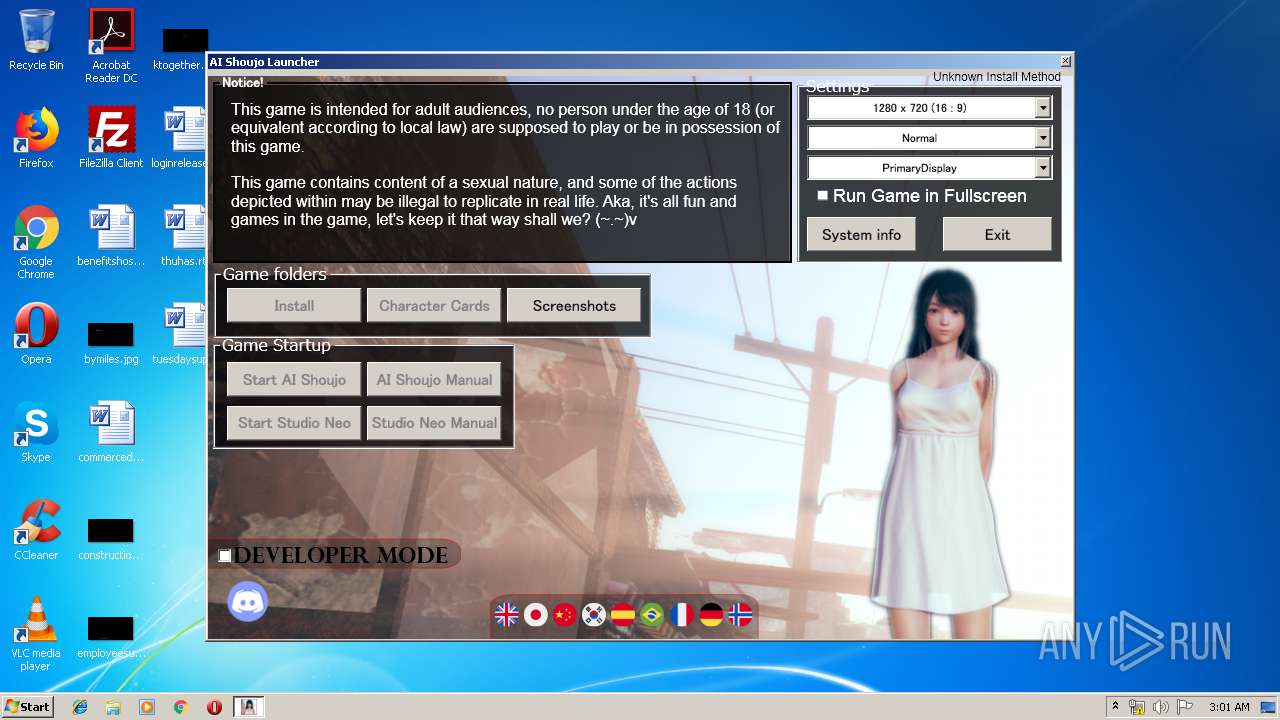This screenshot has height=720, width=1280.
Task: Open Opera from the taskbar
Action: [214, 707]
